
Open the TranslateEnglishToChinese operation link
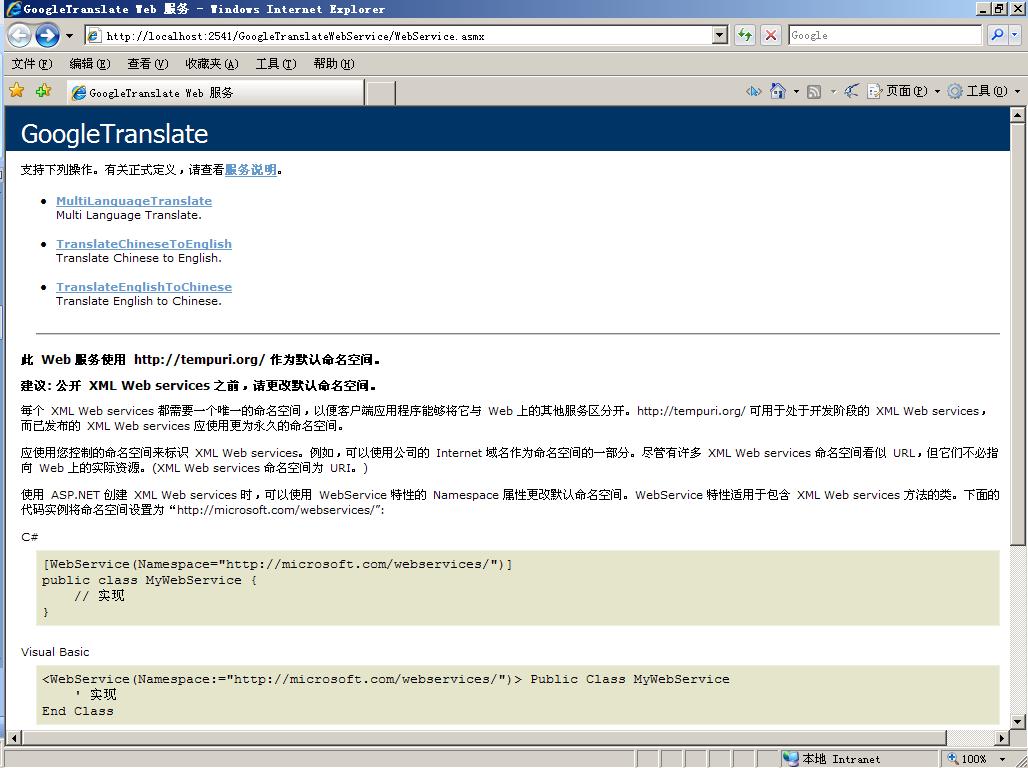click(144, 287)
